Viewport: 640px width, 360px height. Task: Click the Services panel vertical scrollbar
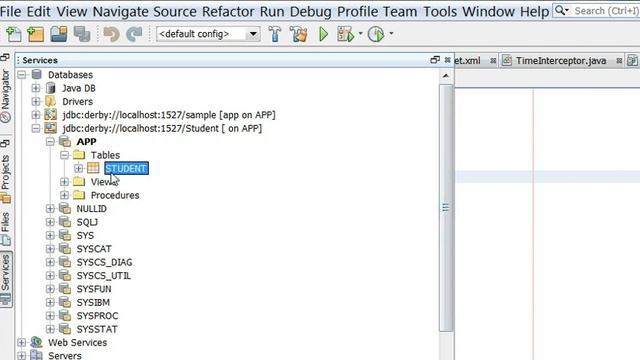[x=446, y=208]
